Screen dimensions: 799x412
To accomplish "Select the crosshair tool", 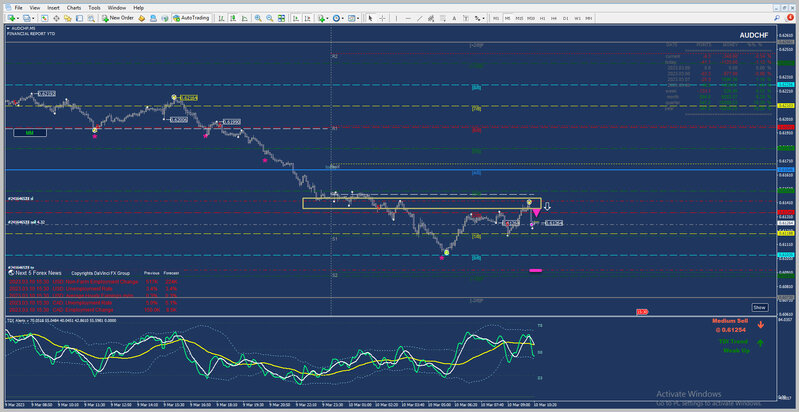I will click(x=382, y=18).
